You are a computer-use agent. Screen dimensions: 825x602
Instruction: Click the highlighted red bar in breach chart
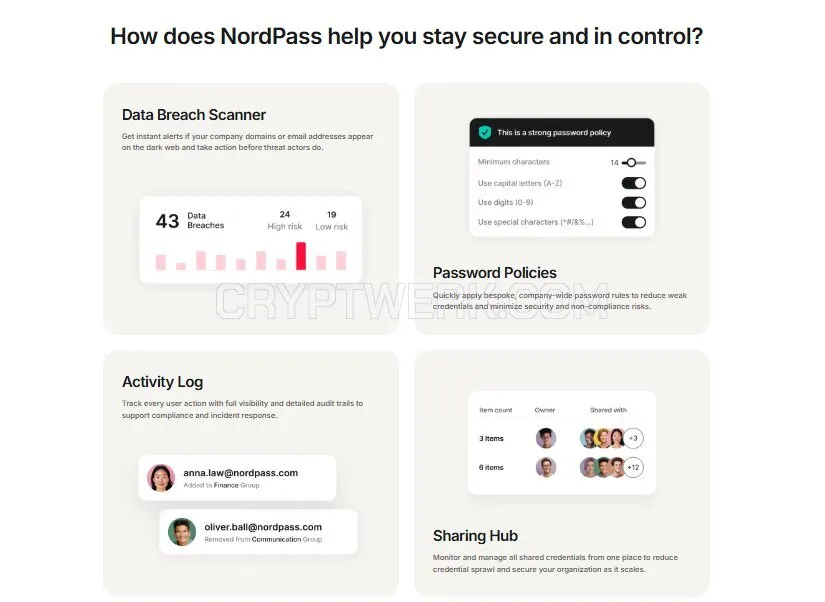coord(301,256)
